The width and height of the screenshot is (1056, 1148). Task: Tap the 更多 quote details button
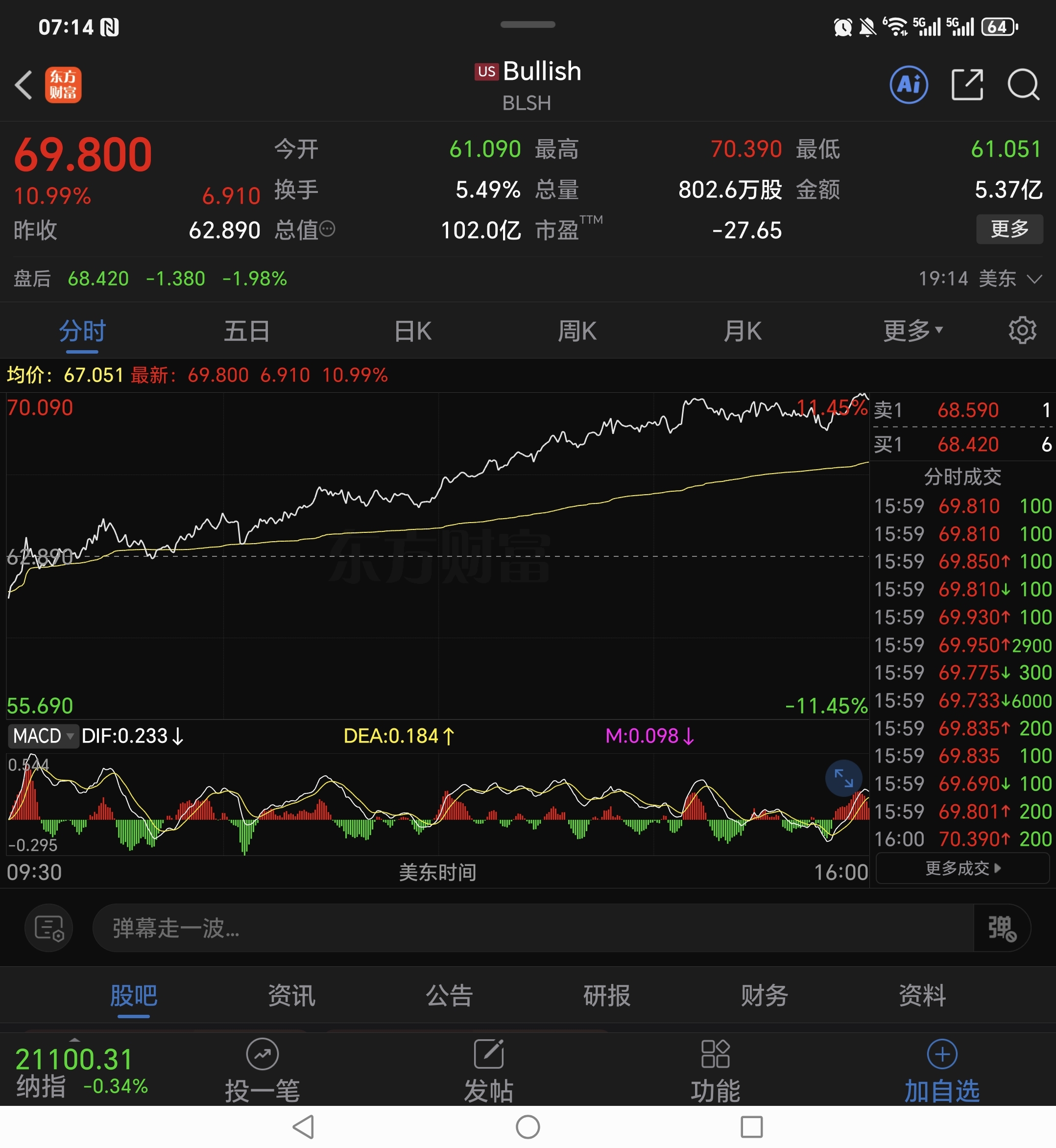(1009, 229)
